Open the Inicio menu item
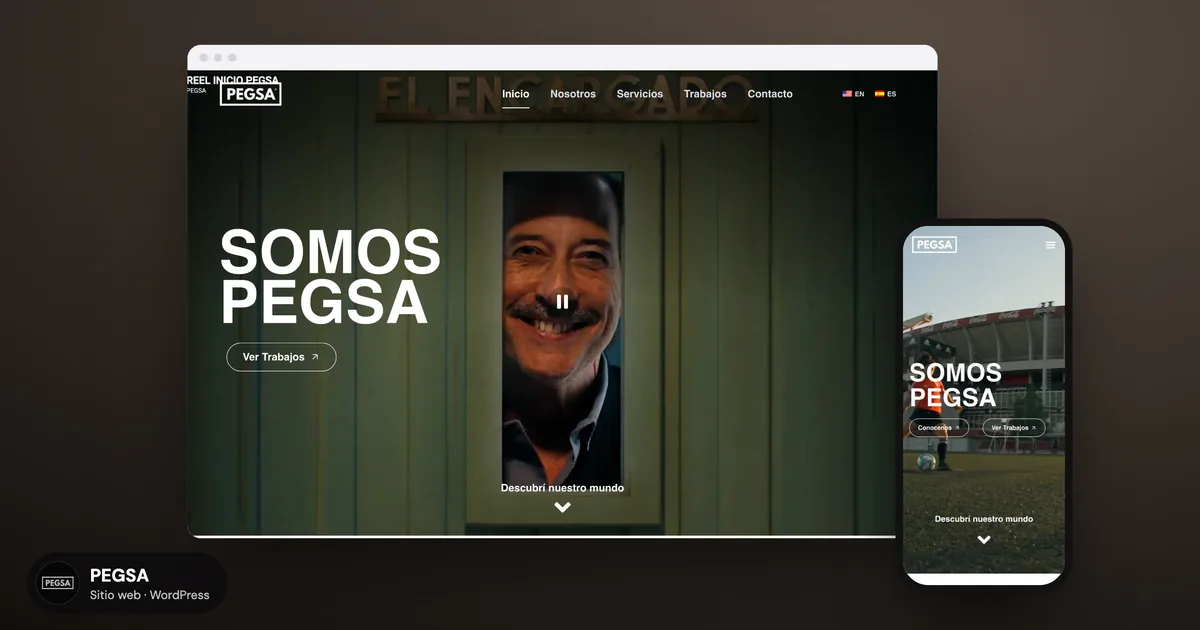Image resolution: width=1200 pixels, height=630 pixels. [516, 94]
